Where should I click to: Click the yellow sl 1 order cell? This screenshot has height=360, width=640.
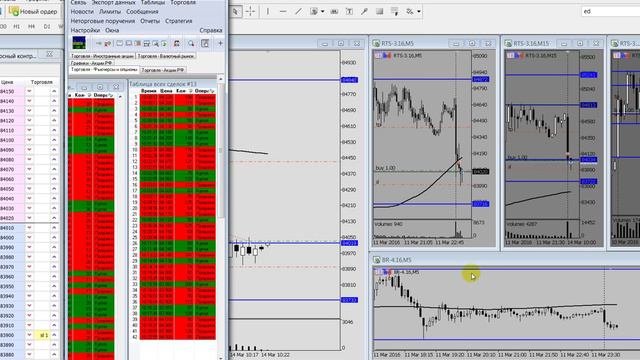click(x=43, y=335)
